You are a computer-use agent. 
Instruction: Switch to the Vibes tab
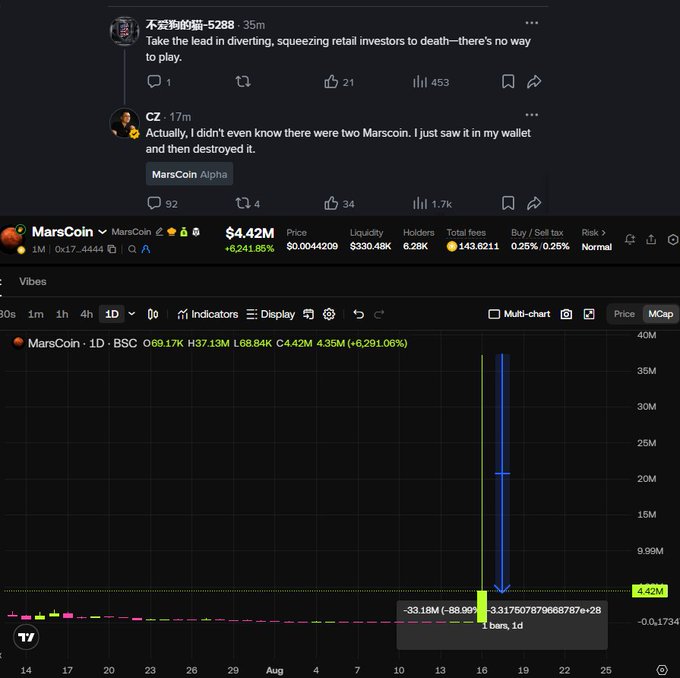coord(33,281)
